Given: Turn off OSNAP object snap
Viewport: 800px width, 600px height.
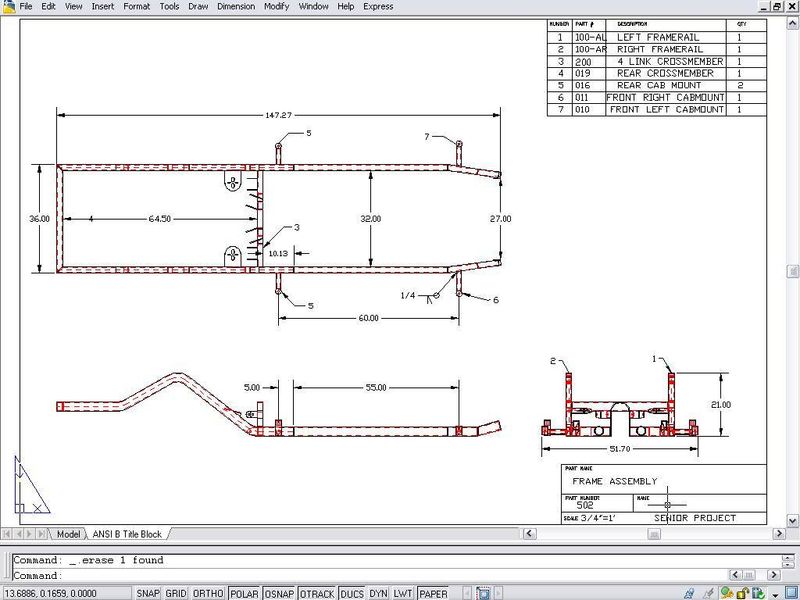Looking at the screenshot, I should click(279, 593).
